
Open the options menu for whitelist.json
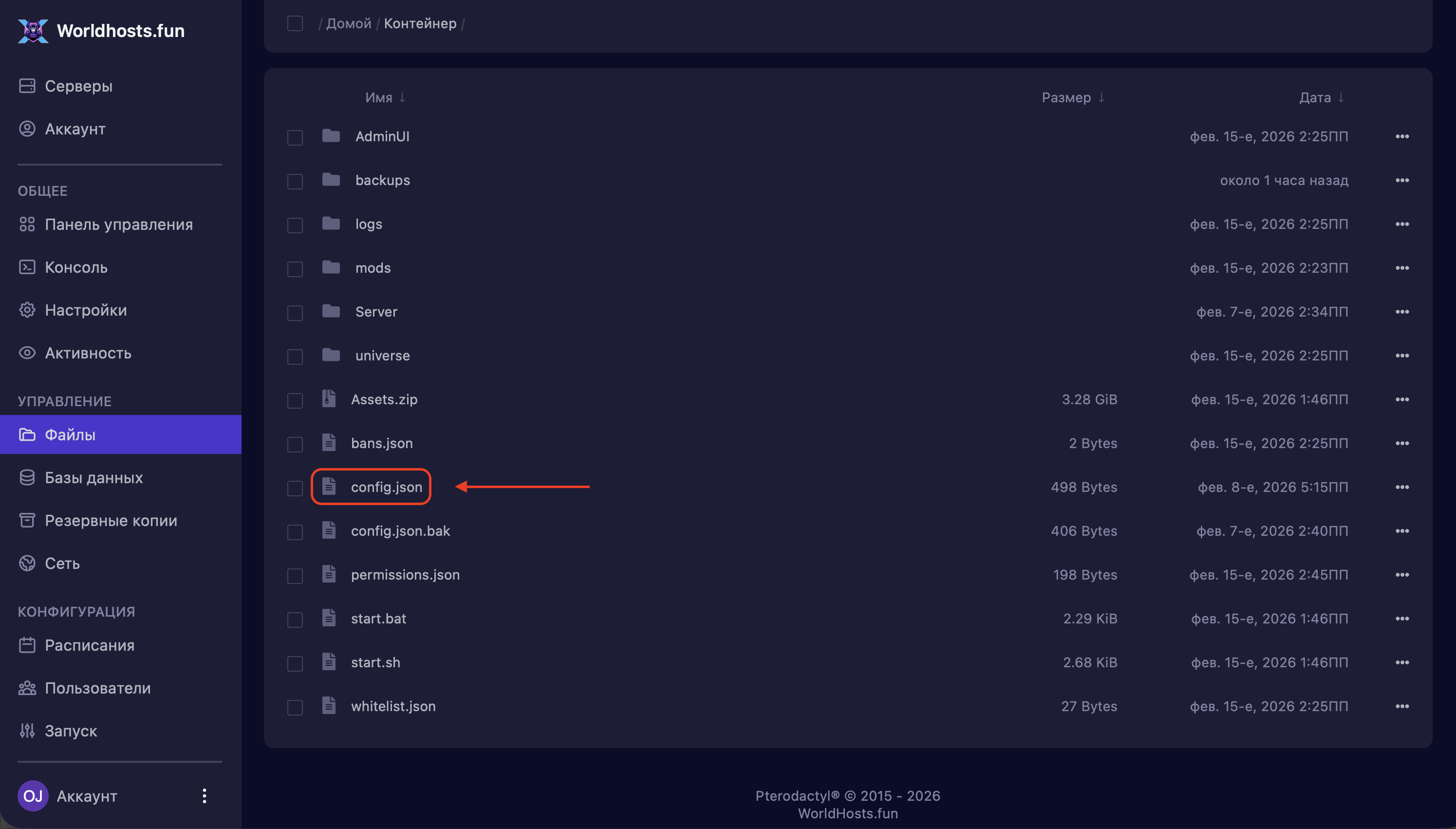point(1402,706)
